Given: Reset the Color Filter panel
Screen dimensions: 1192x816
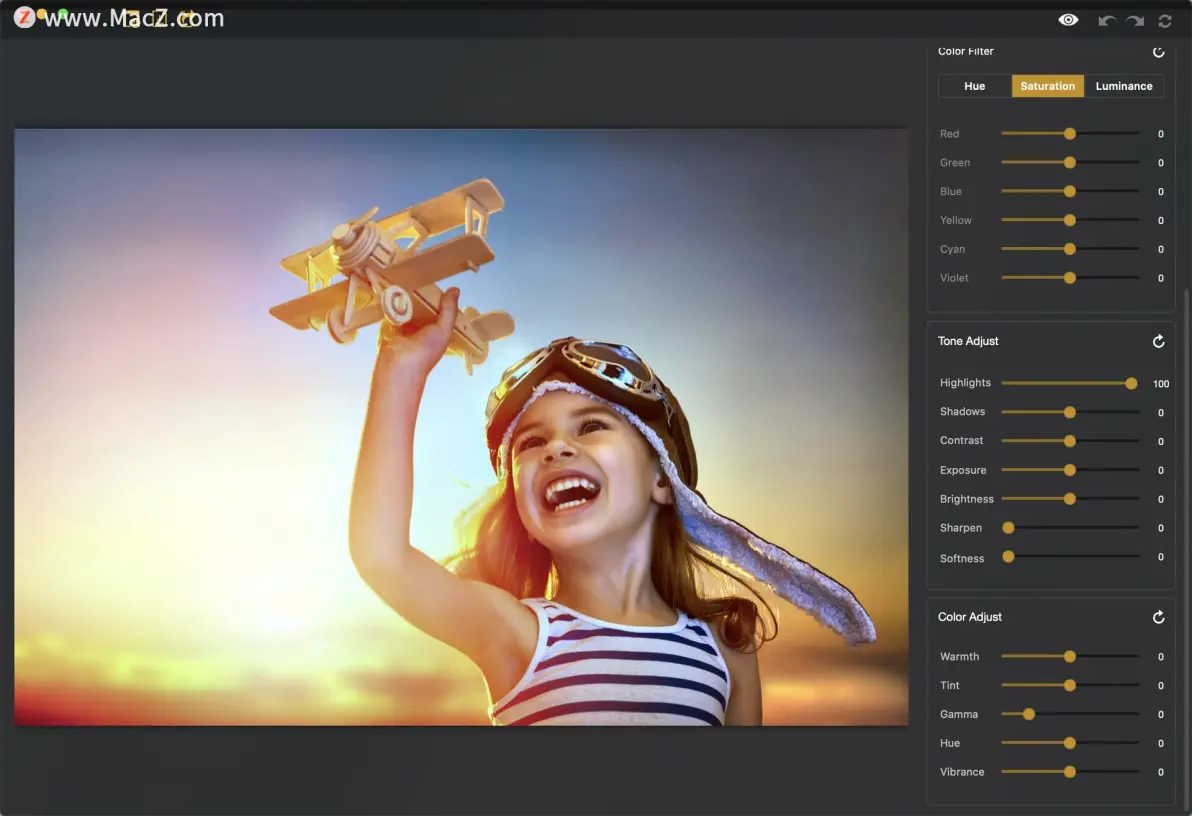Looking at the screenshot, I should tap(1159, 52).
